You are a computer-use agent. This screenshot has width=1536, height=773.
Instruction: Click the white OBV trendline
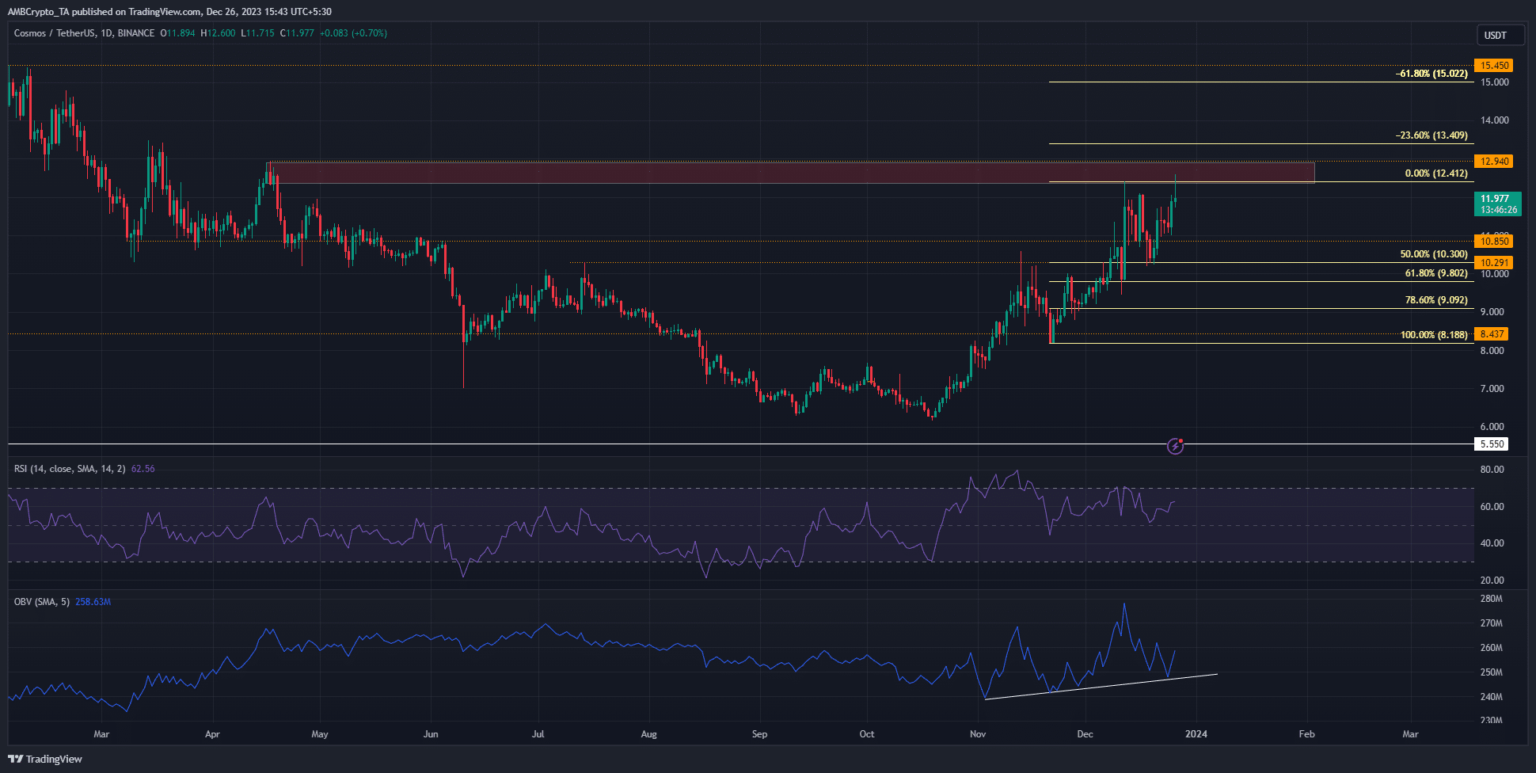1100,687
